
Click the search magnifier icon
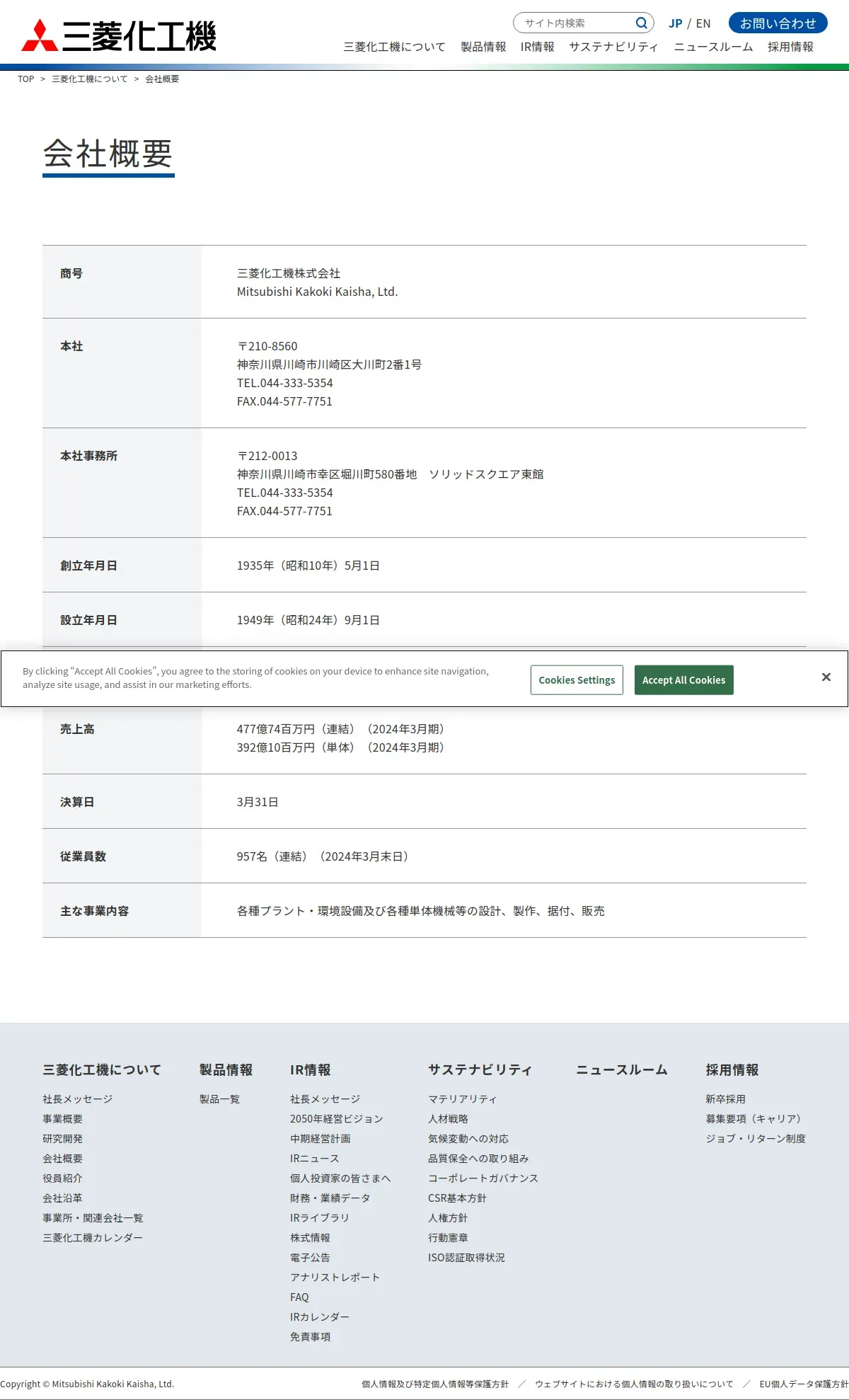(641, 23)
